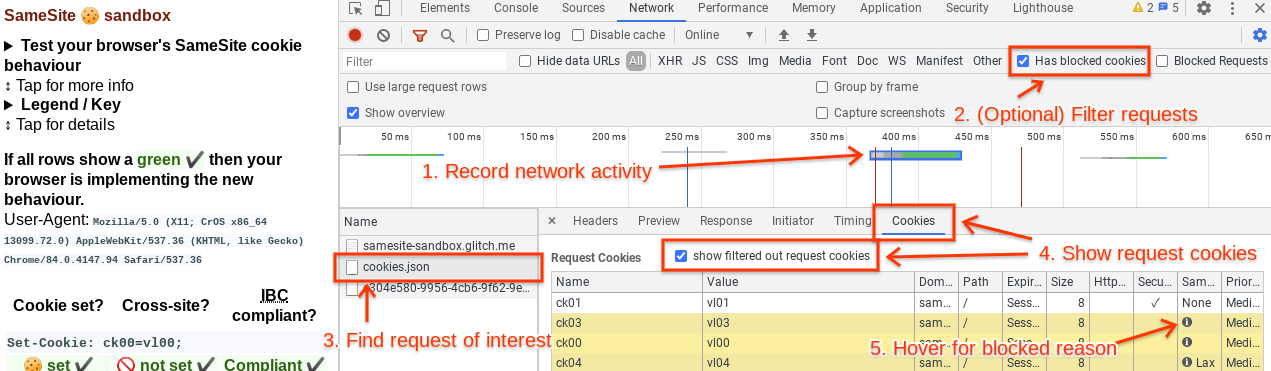The height and width of the screenshot is (371, 1271).
Task: Uncheck the Show overview option
Action: click(x=353, y=113)
